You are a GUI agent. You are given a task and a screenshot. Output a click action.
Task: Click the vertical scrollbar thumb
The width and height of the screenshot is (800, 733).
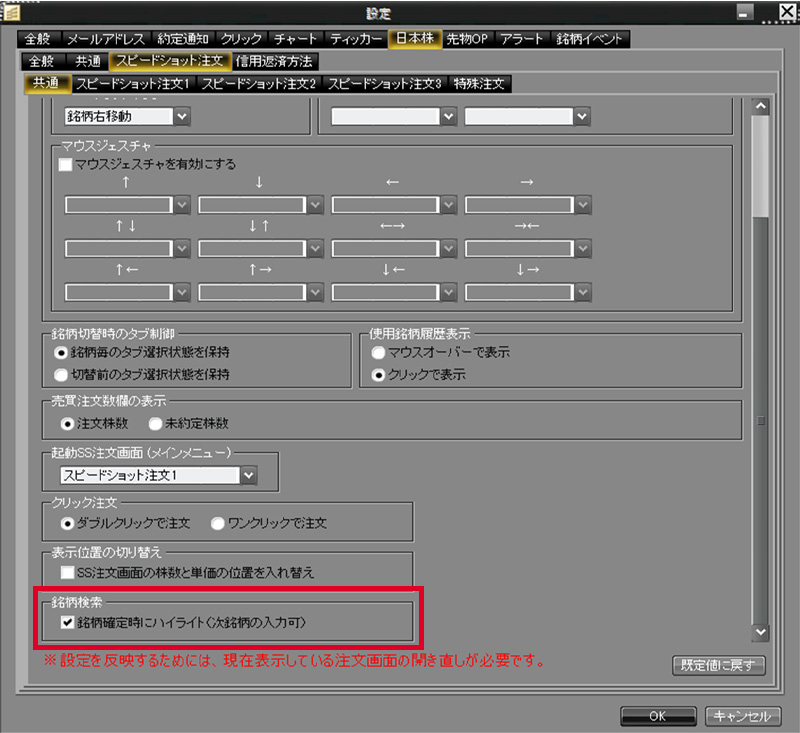click(x=761, y=166)
